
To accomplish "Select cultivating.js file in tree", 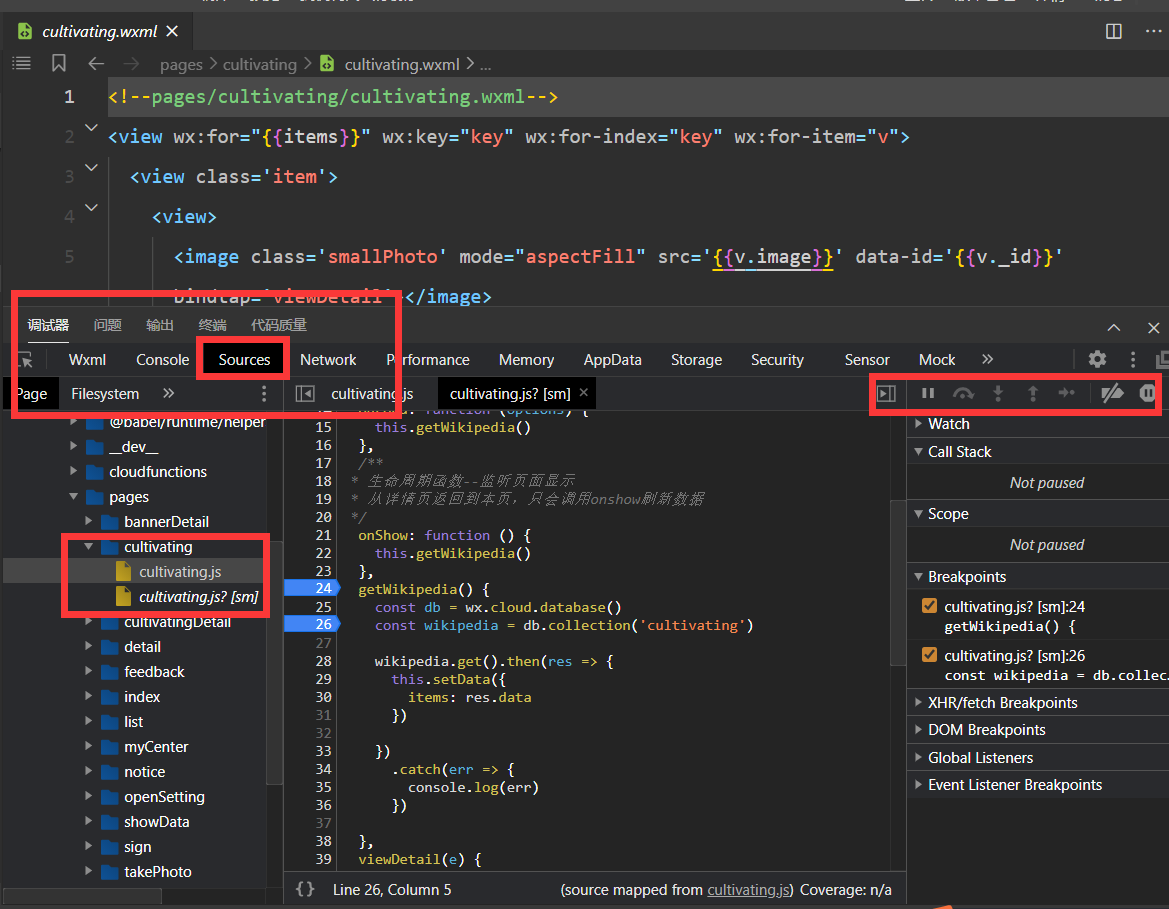I will click(179, 572).
